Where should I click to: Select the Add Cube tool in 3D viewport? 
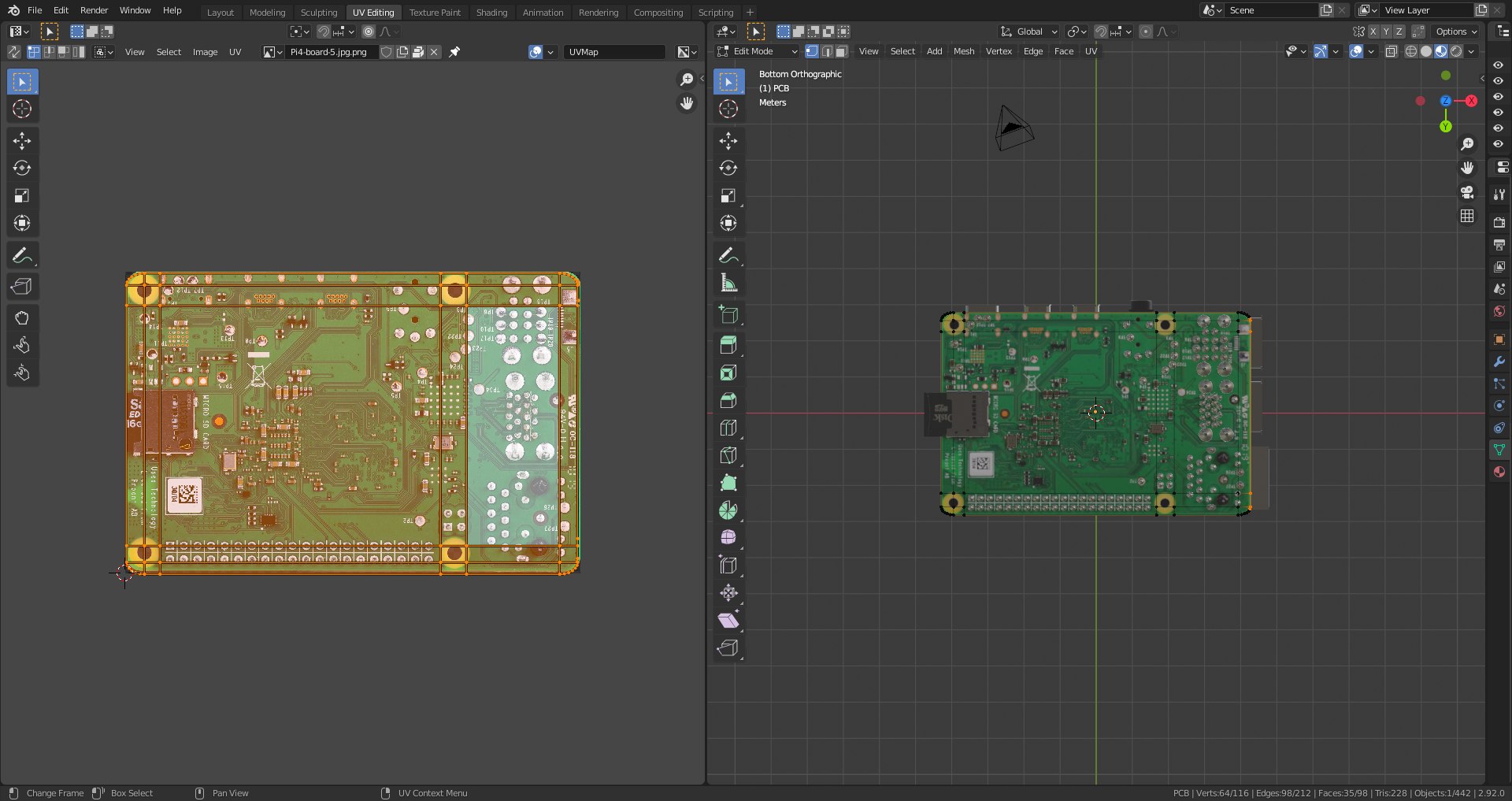[x=729, y=314]
